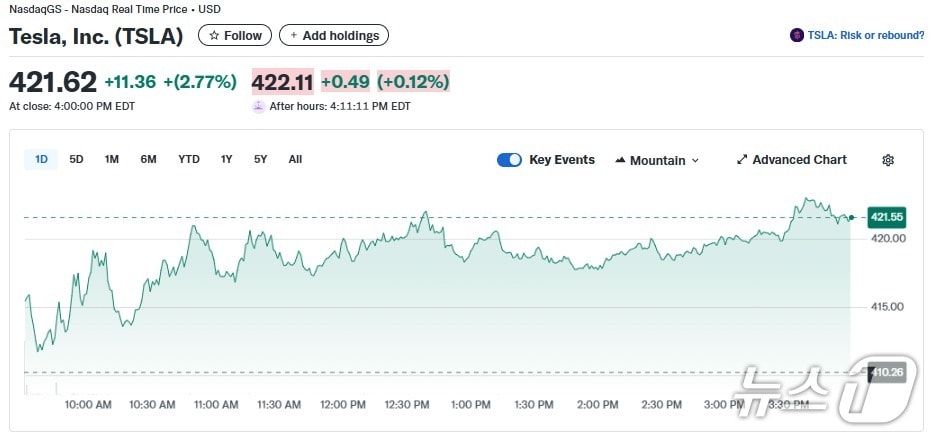The height and width of the screenshot is (437, 931).
Task: Toggle the Key Events switch
Action: (509, 160)
